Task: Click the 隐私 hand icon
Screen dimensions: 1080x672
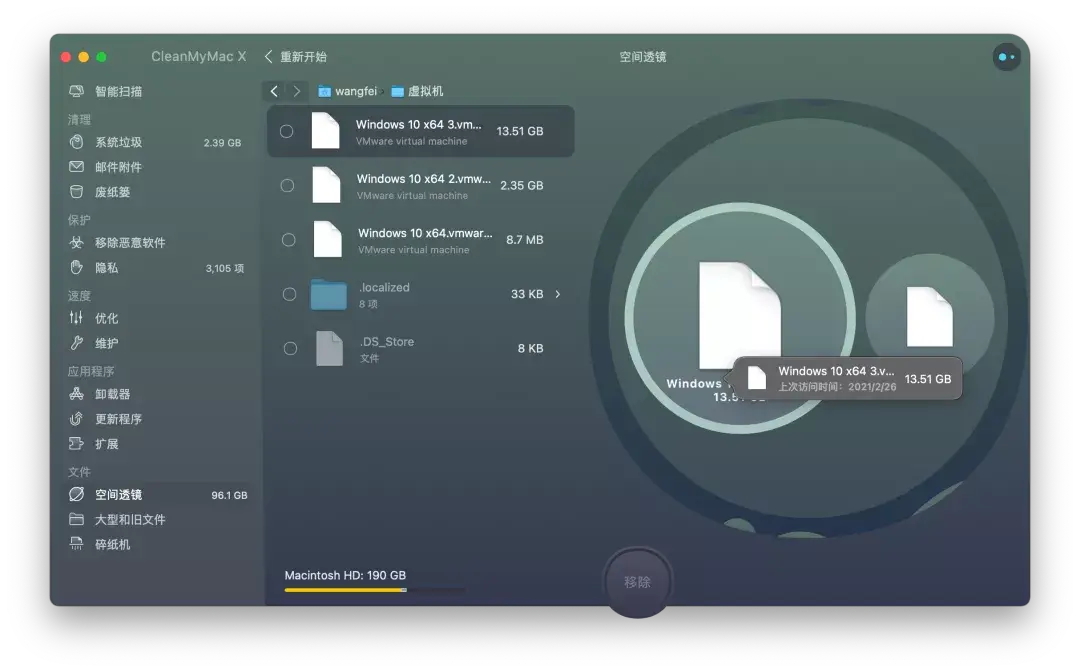Action: [76, 267]
